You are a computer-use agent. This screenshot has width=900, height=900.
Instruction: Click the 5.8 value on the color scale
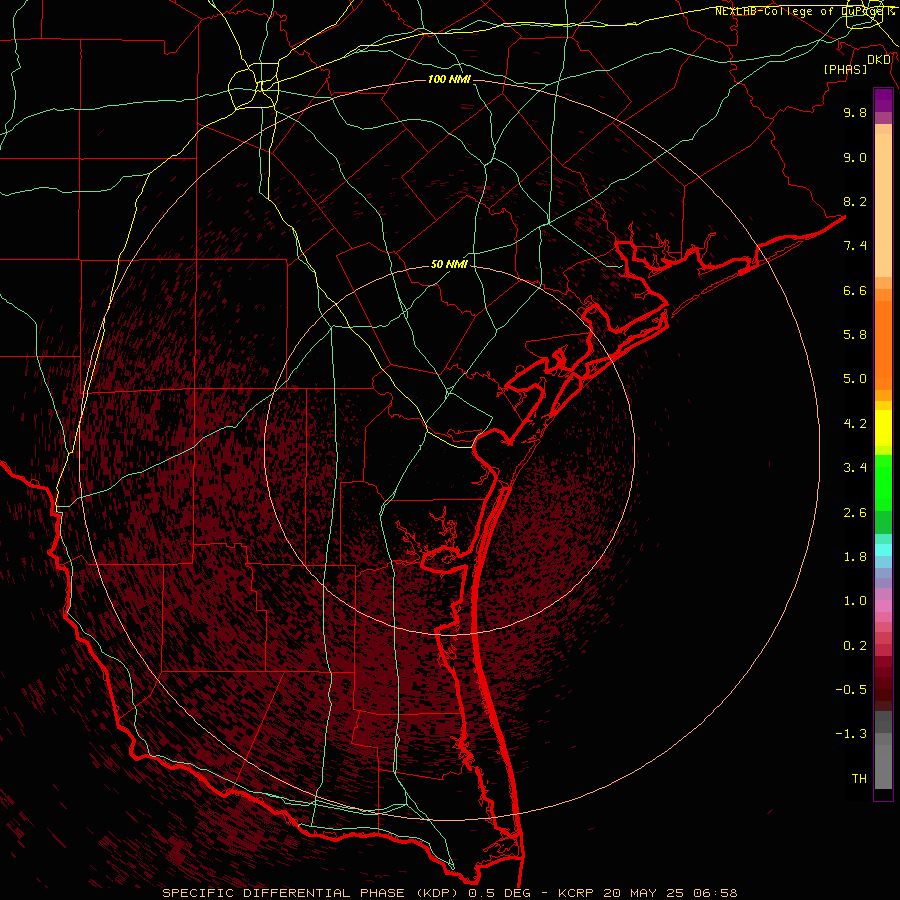(x=855, y=335)
